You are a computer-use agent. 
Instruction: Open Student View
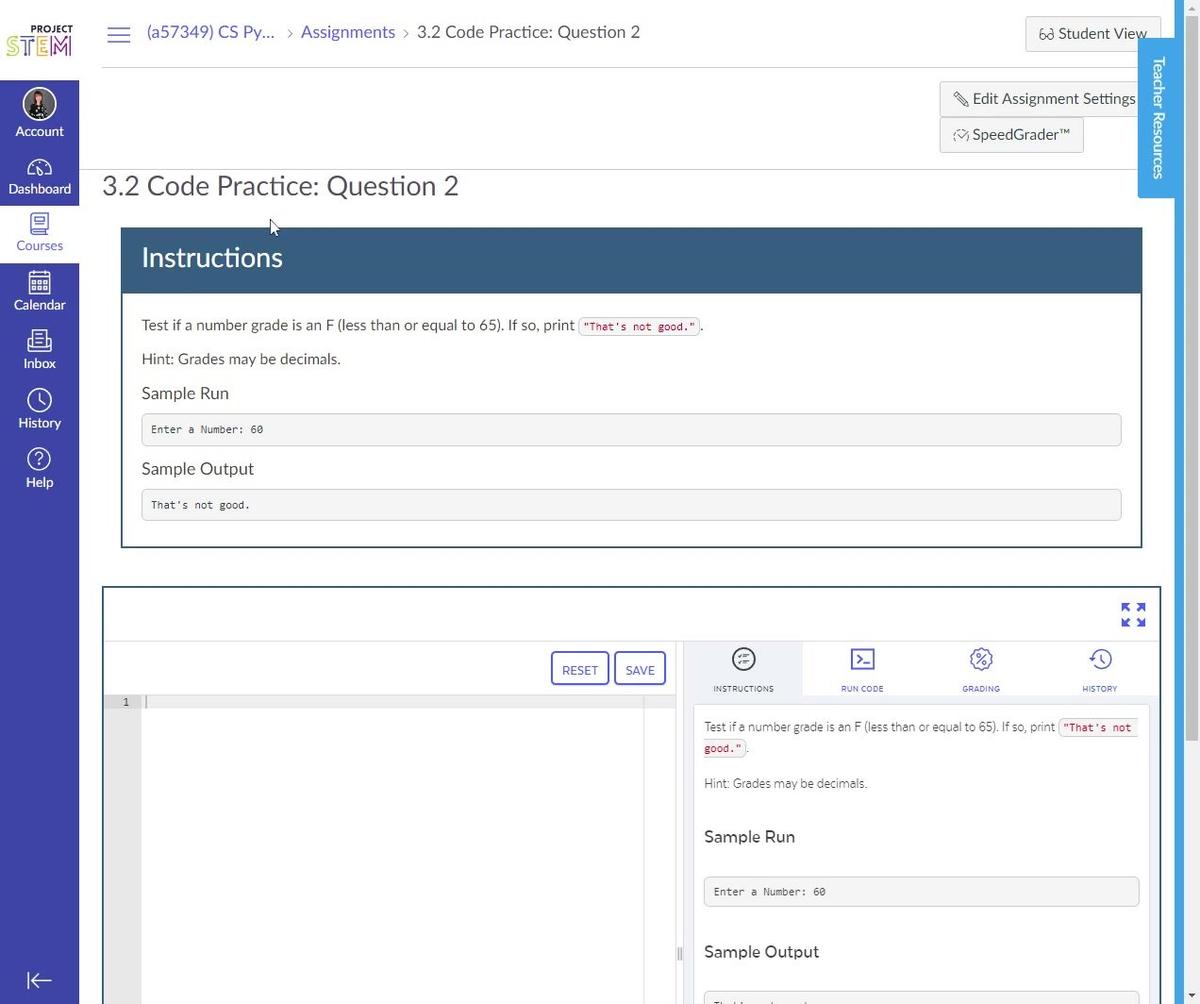pyautogui.click(x=1092, y=33)
